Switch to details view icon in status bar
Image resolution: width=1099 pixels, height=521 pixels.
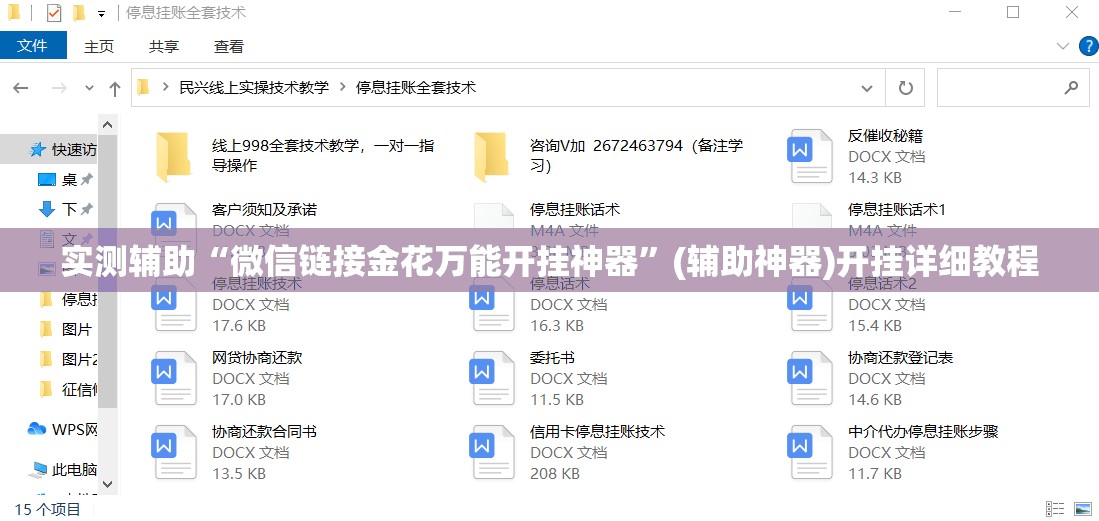[x=1055, y=508]
